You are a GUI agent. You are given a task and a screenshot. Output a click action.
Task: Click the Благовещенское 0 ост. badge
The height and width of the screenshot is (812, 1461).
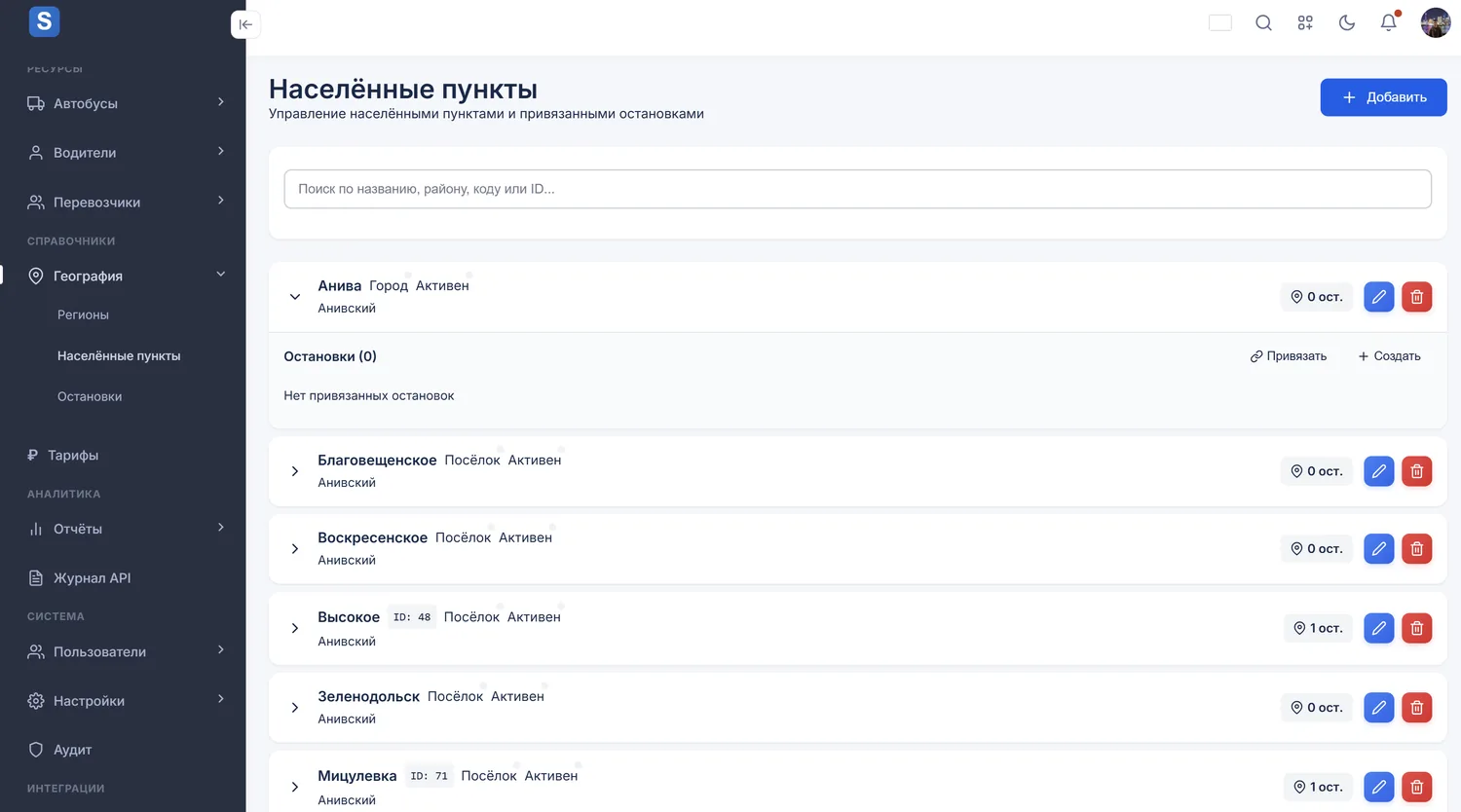[1317, 471]
